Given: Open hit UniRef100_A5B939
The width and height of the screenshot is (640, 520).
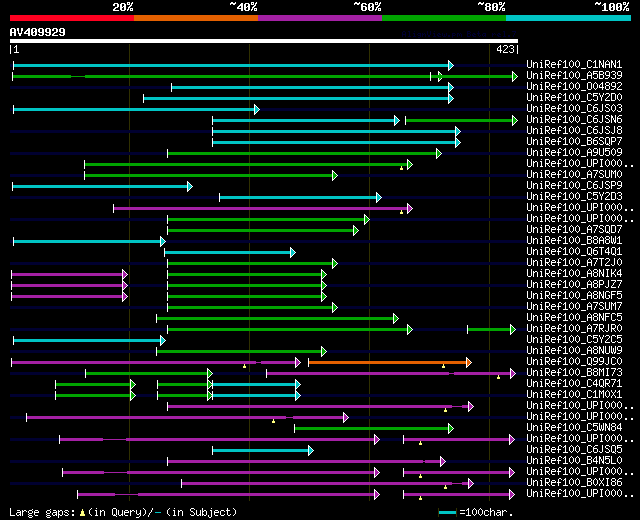Looking at the screenshot, I should click(574, 75).
